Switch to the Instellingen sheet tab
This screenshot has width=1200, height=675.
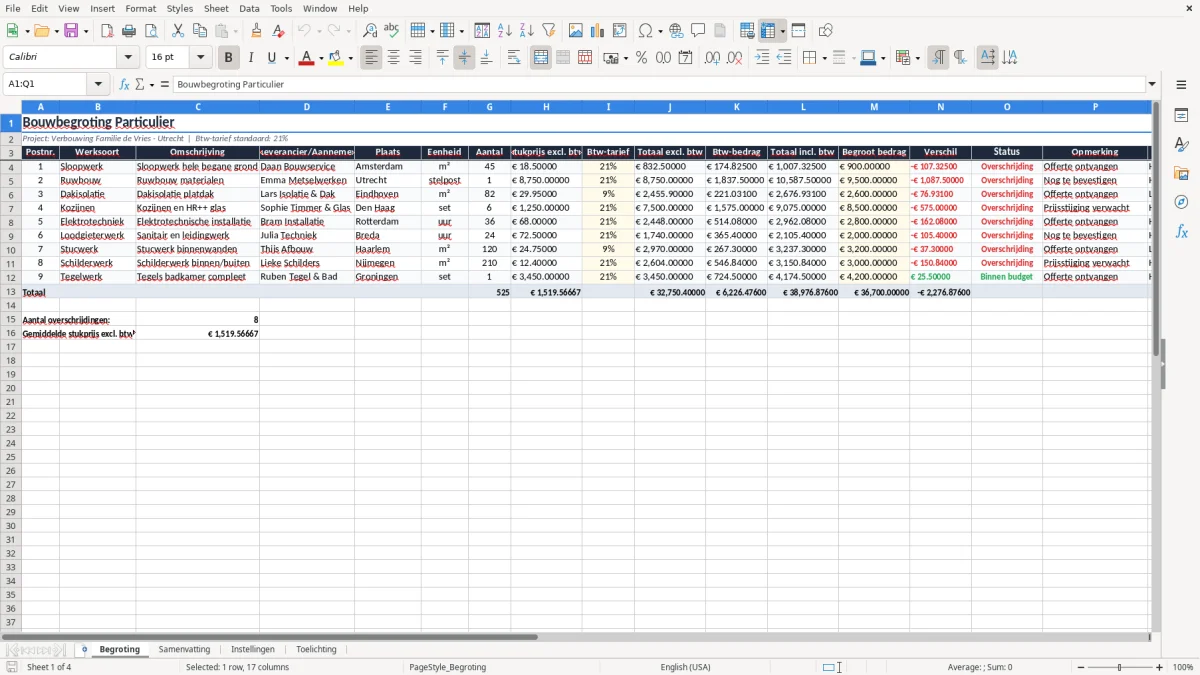253,650
